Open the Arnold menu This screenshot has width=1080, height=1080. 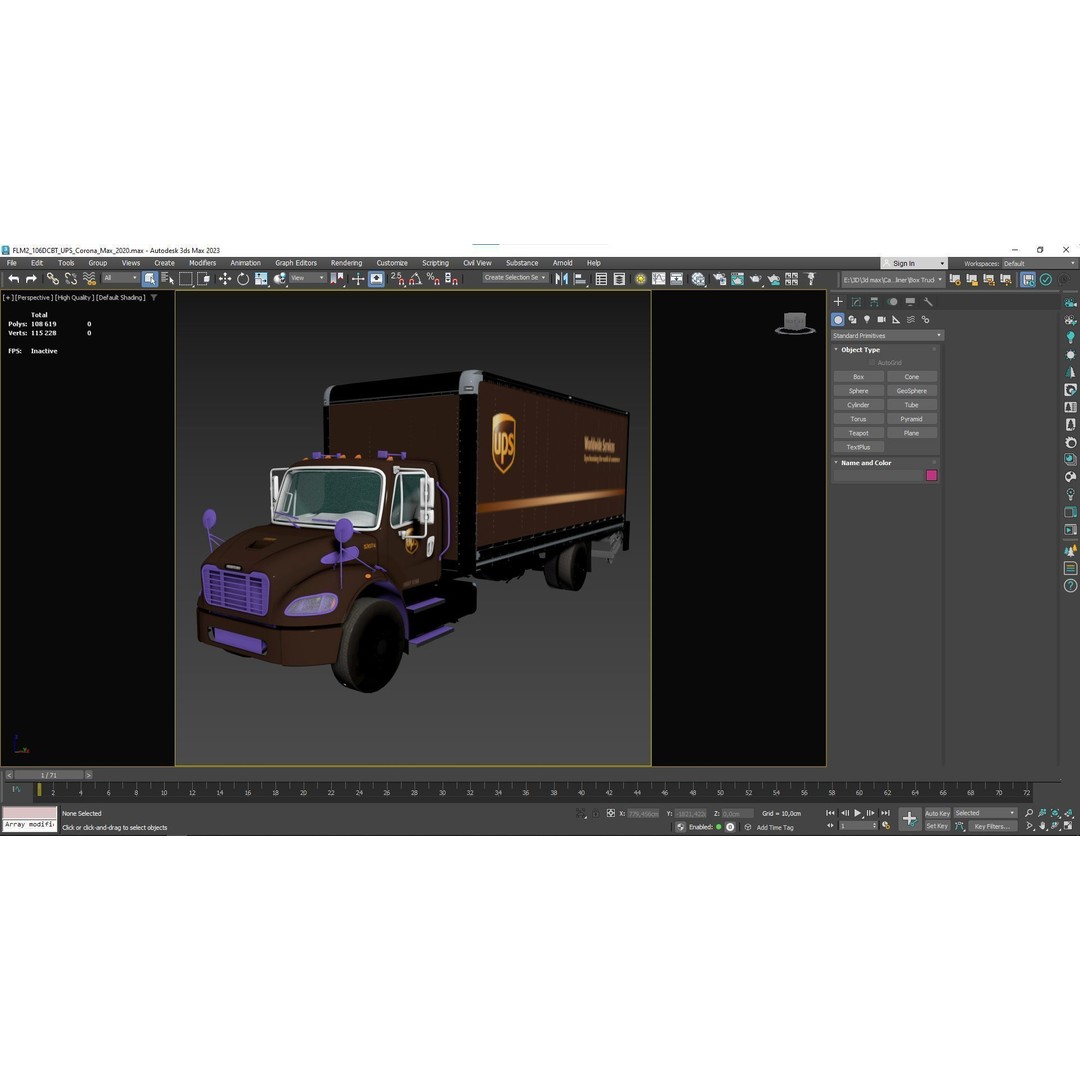tap(563, 263)
